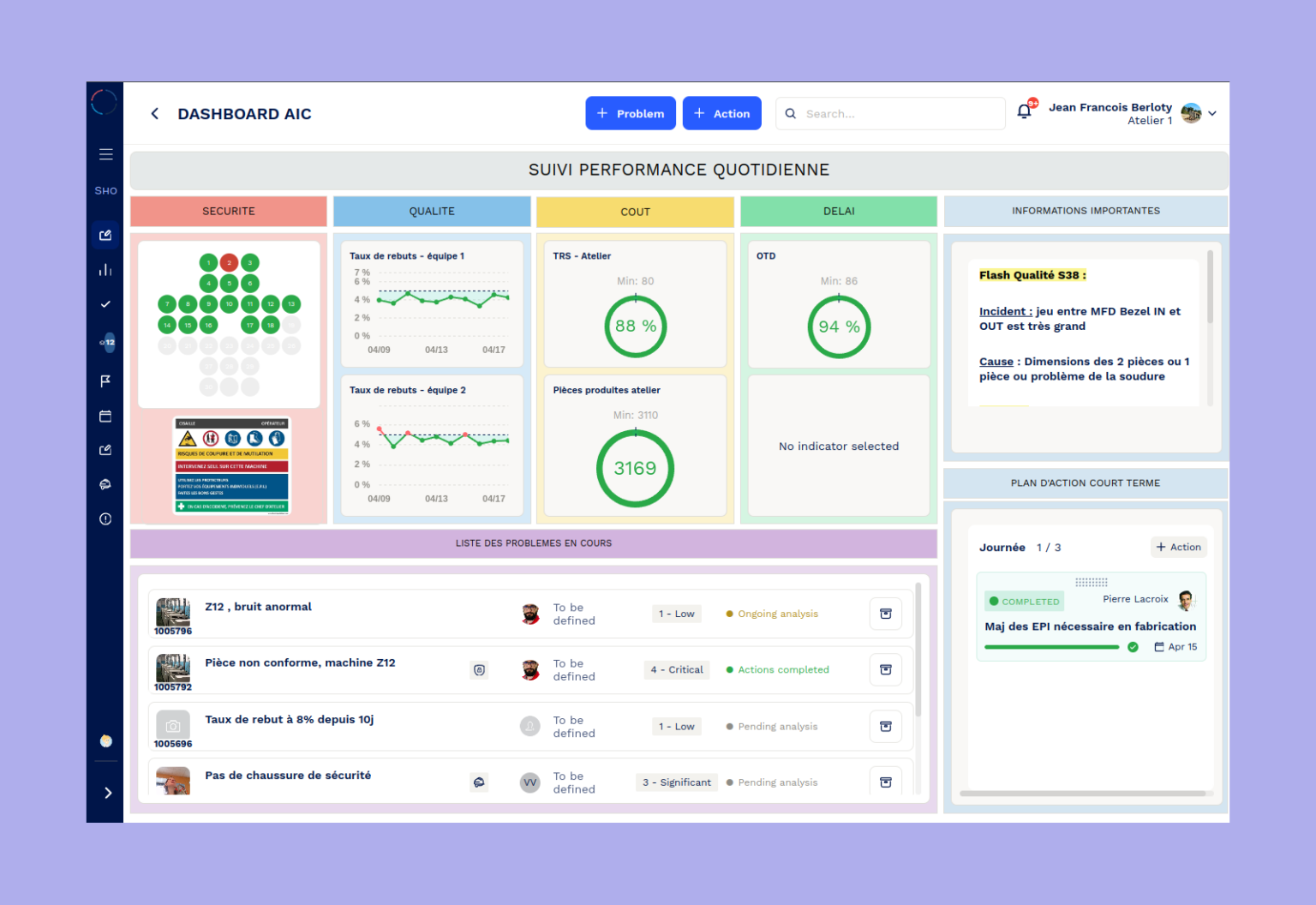Screen dimensions: 1316x905
Task: Open the archive icon on Z12 bruit anormal row
Action: click(885, 614)
